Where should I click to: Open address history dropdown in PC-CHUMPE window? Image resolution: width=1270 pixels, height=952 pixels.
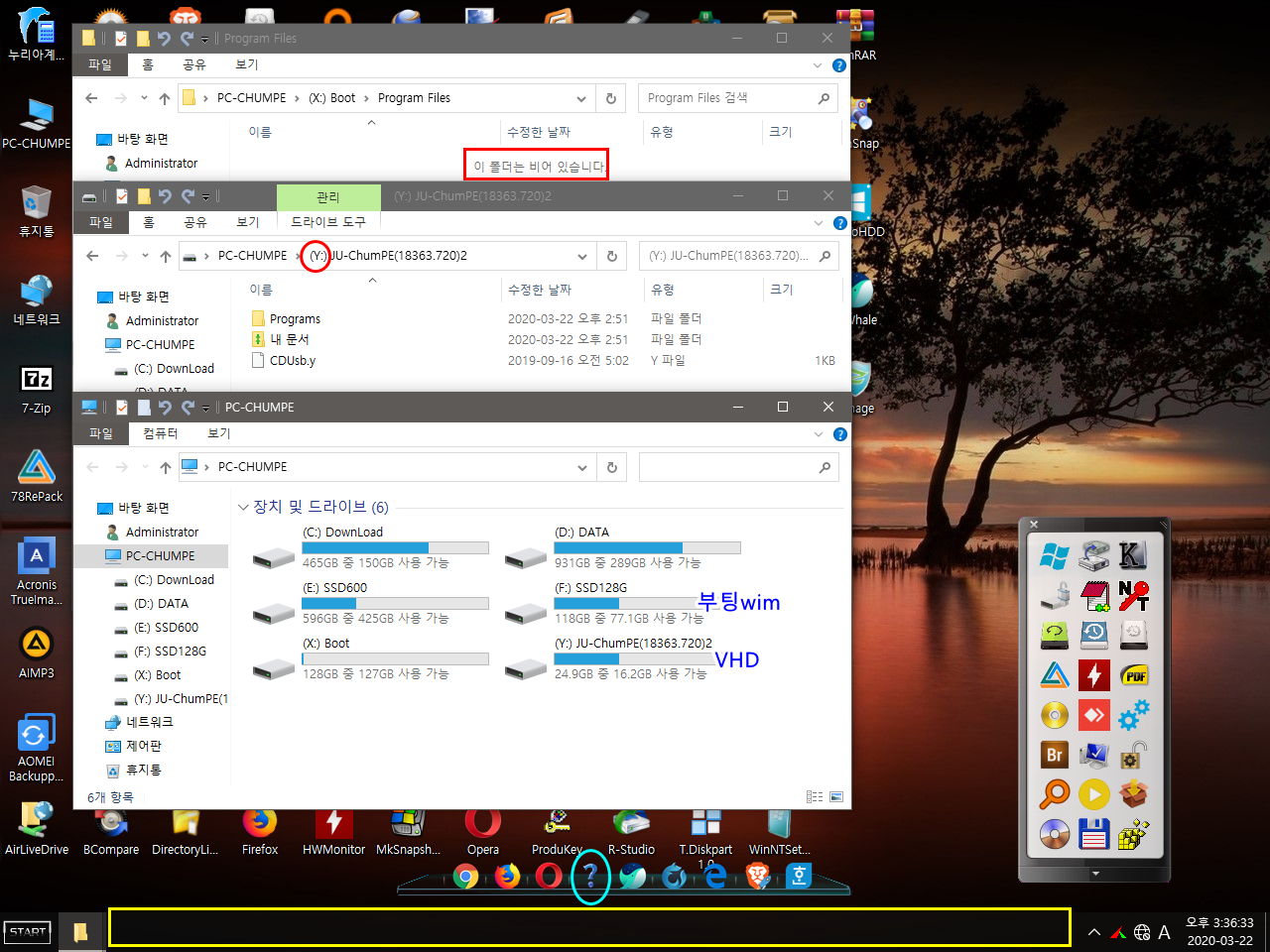[582, 467]
